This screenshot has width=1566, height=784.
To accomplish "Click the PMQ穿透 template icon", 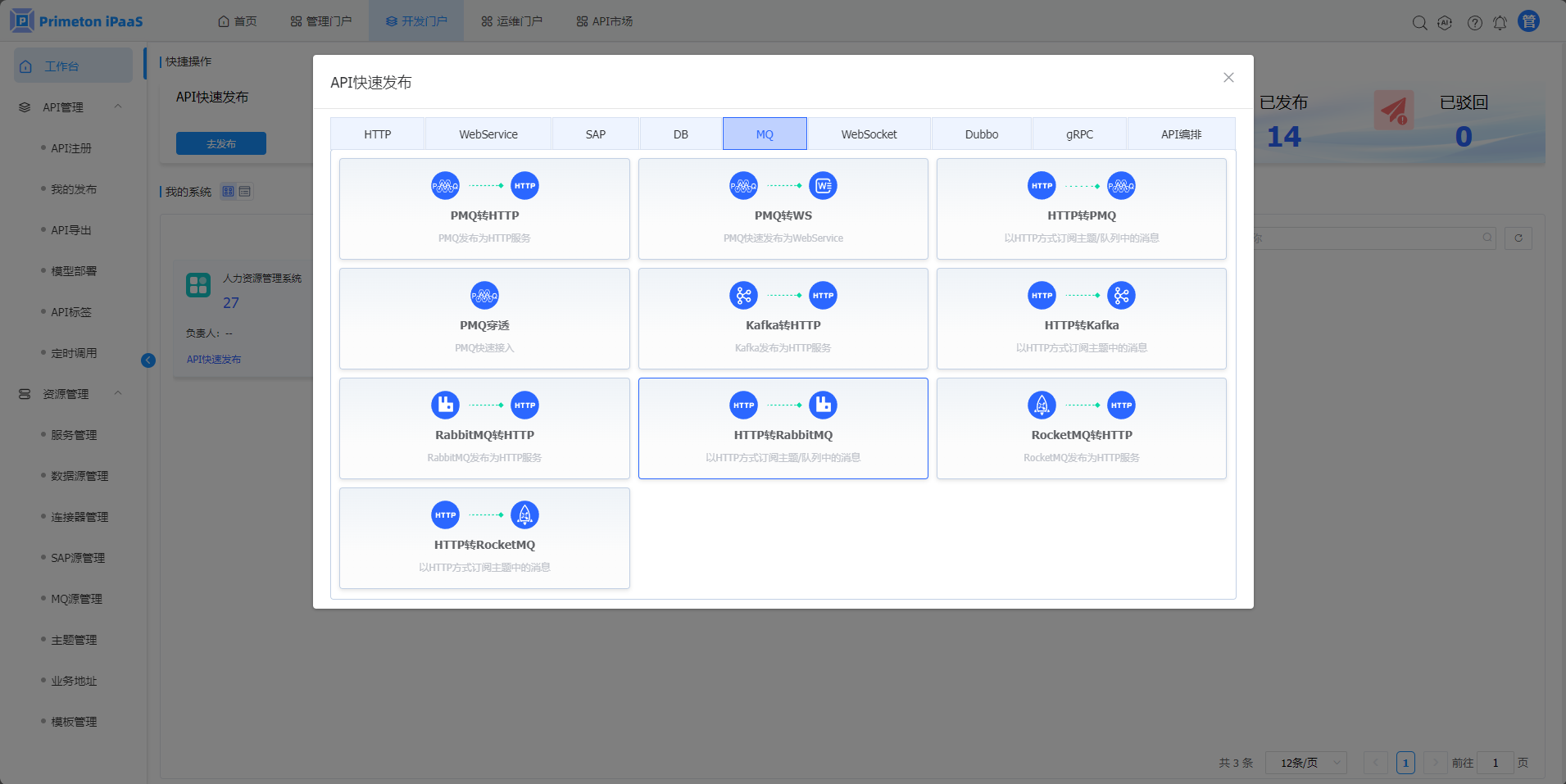I will (484, 296).
